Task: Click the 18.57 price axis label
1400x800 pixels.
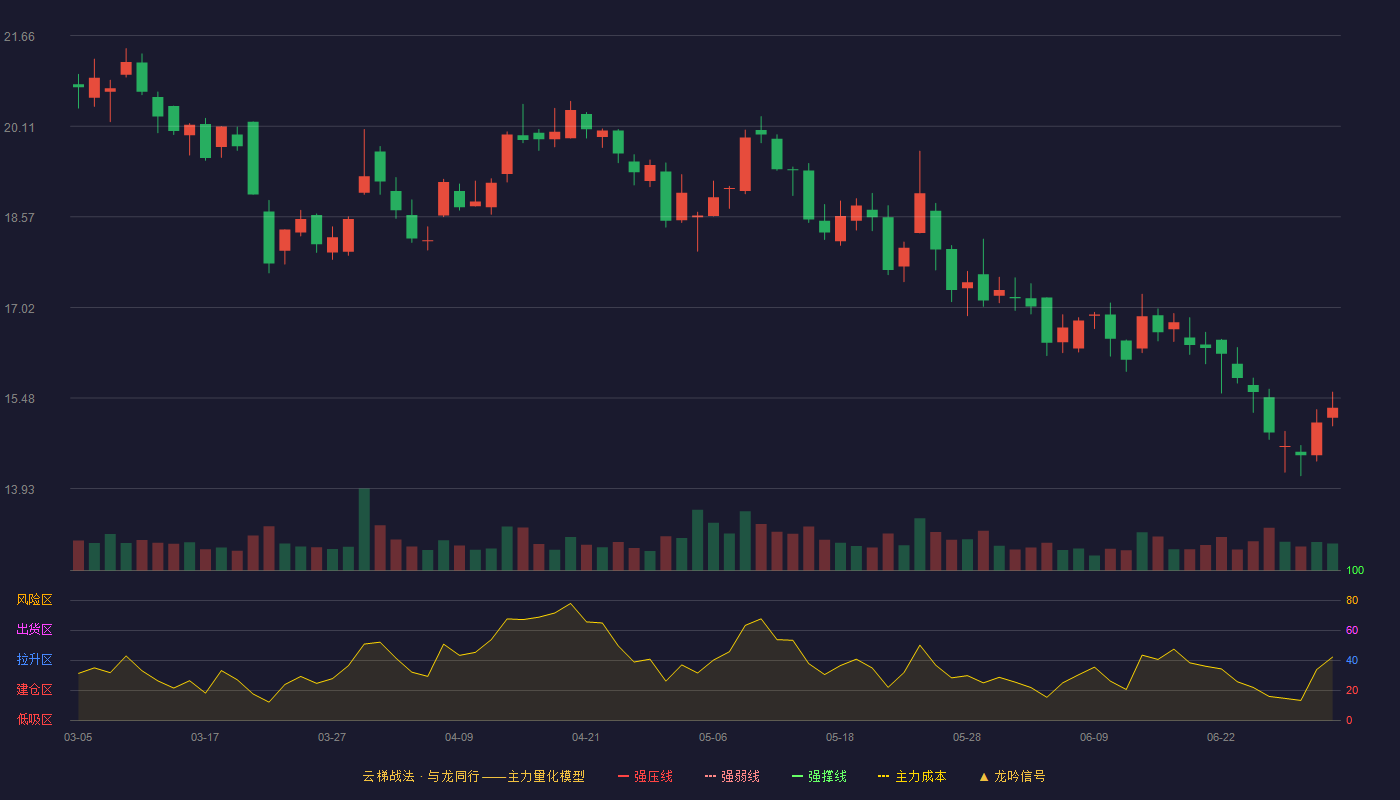Action: (x=19, y=217)
